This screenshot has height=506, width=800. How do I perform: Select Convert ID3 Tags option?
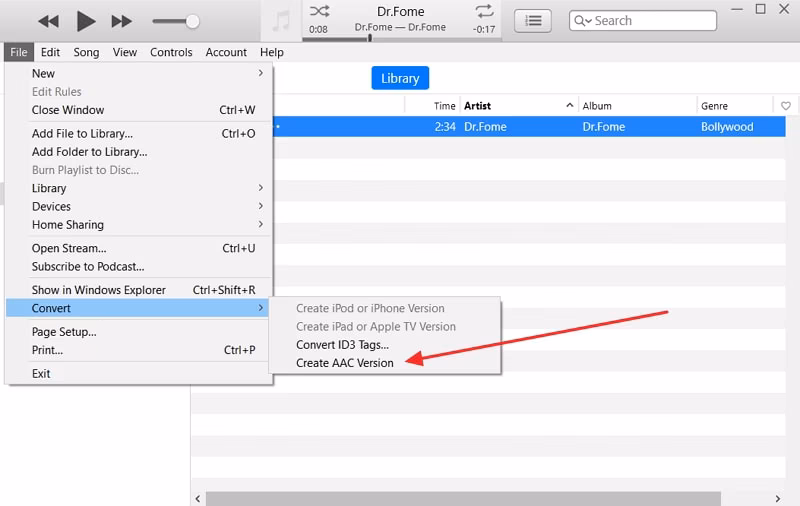385,345
